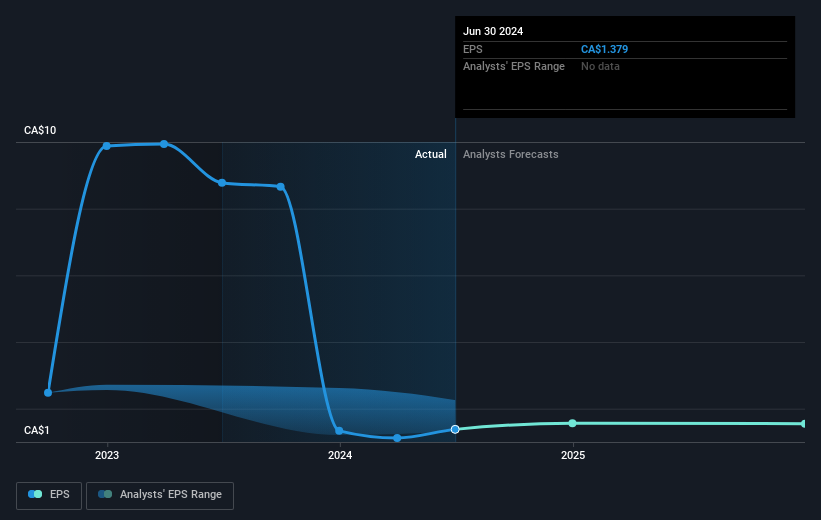The image size is (821, 520).
Task: Click the EPS row label in tooltip
Action: click(472, 49)
